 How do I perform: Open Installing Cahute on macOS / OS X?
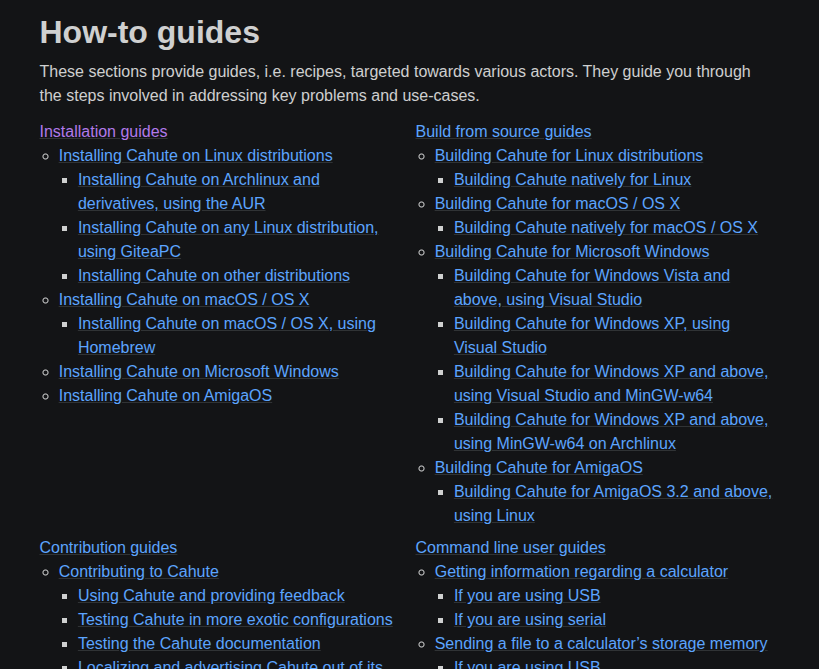184,299
